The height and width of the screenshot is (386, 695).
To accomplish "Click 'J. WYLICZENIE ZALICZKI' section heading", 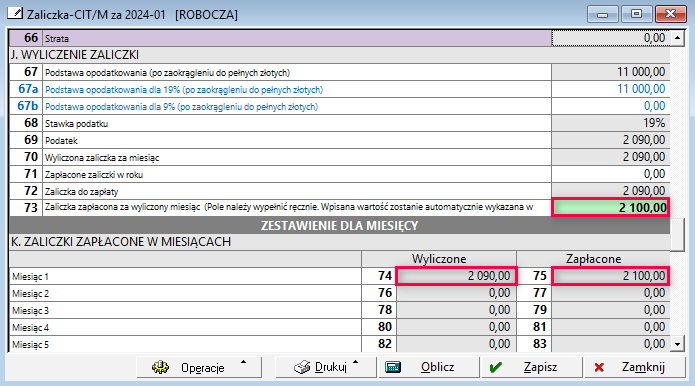I will [75, 55].
